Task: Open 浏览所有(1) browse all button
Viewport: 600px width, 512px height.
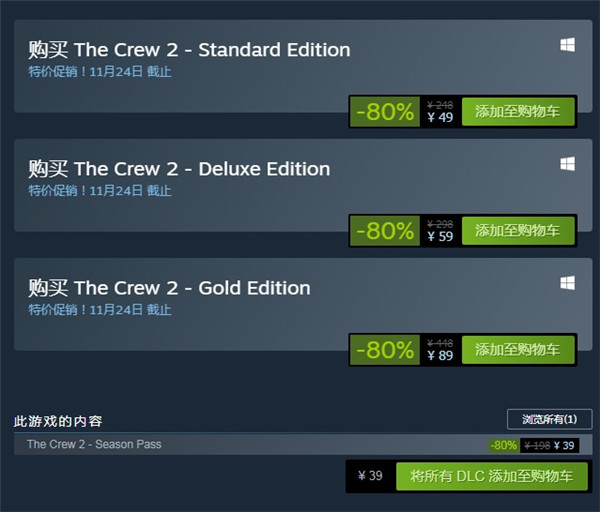Action: (x=549, y=419)
